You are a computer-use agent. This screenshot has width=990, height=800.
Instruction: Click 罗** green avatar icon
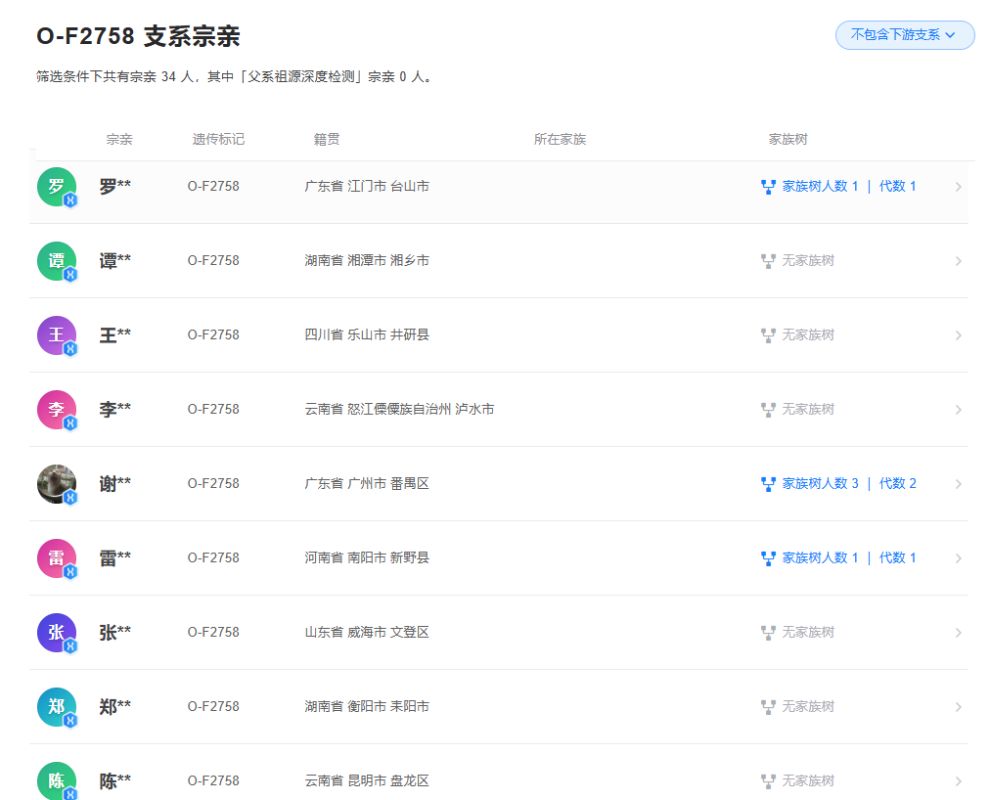click(57, 186)
